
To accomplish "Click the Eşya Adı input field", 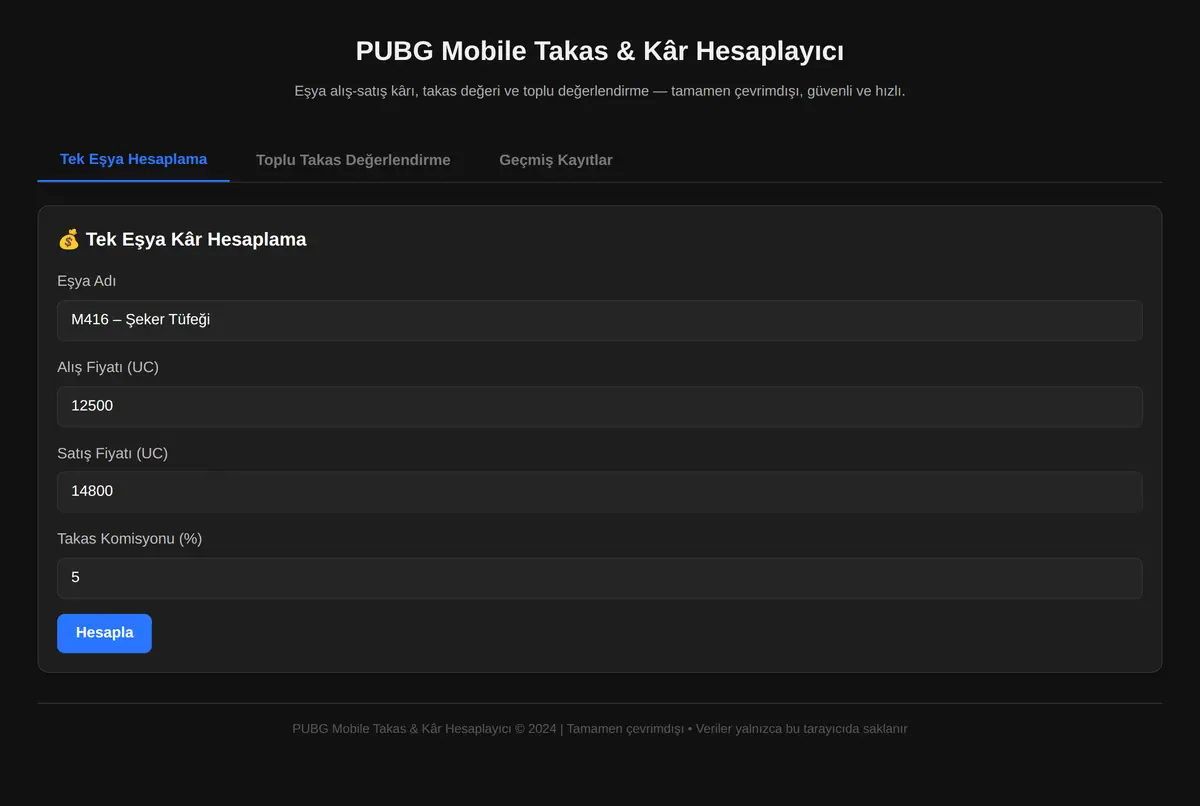I will pos(600,320).
